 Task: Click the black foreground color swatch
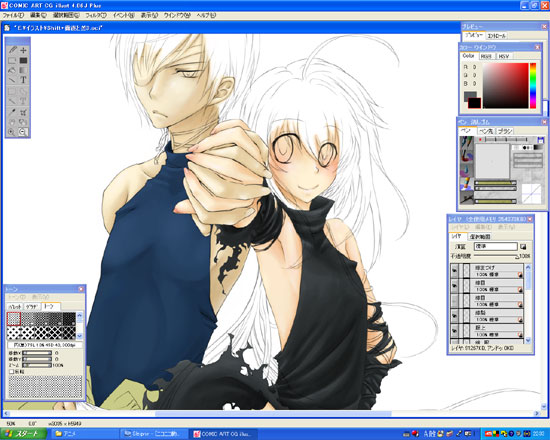point(474,103)
